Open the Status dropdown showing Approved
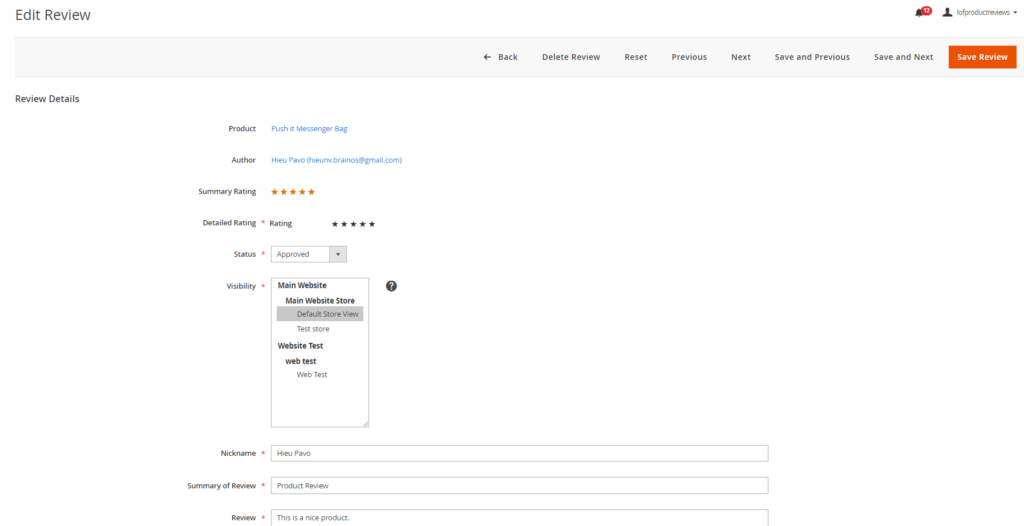The height and width of the screenshot is (526, 1024). click(308, 254)
